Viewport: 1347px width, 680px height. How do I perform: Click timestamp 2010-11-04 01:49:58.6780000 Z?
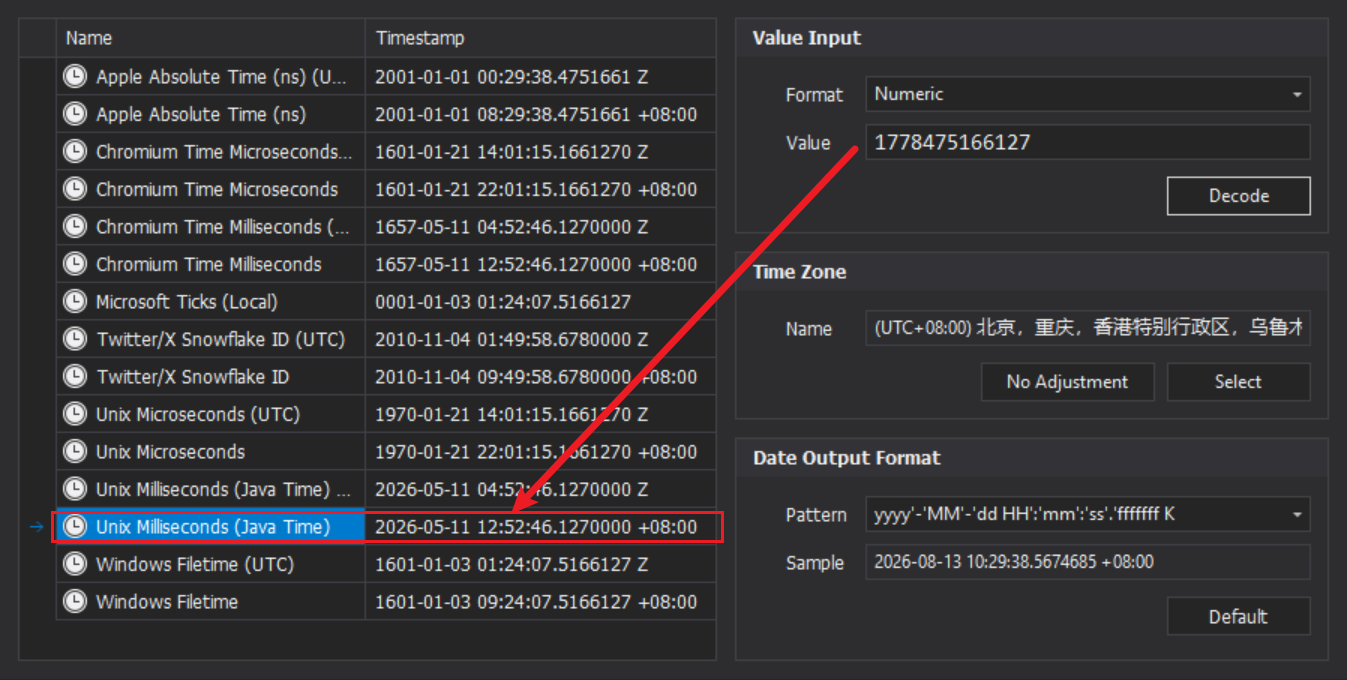pyautogui.click(x=512, y=339)
